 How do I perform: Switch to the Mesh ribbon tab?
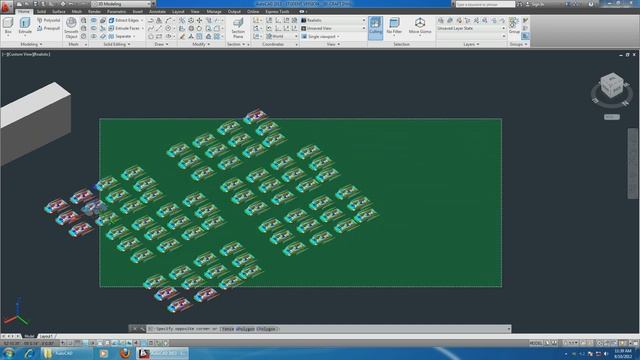click(76, 11)
